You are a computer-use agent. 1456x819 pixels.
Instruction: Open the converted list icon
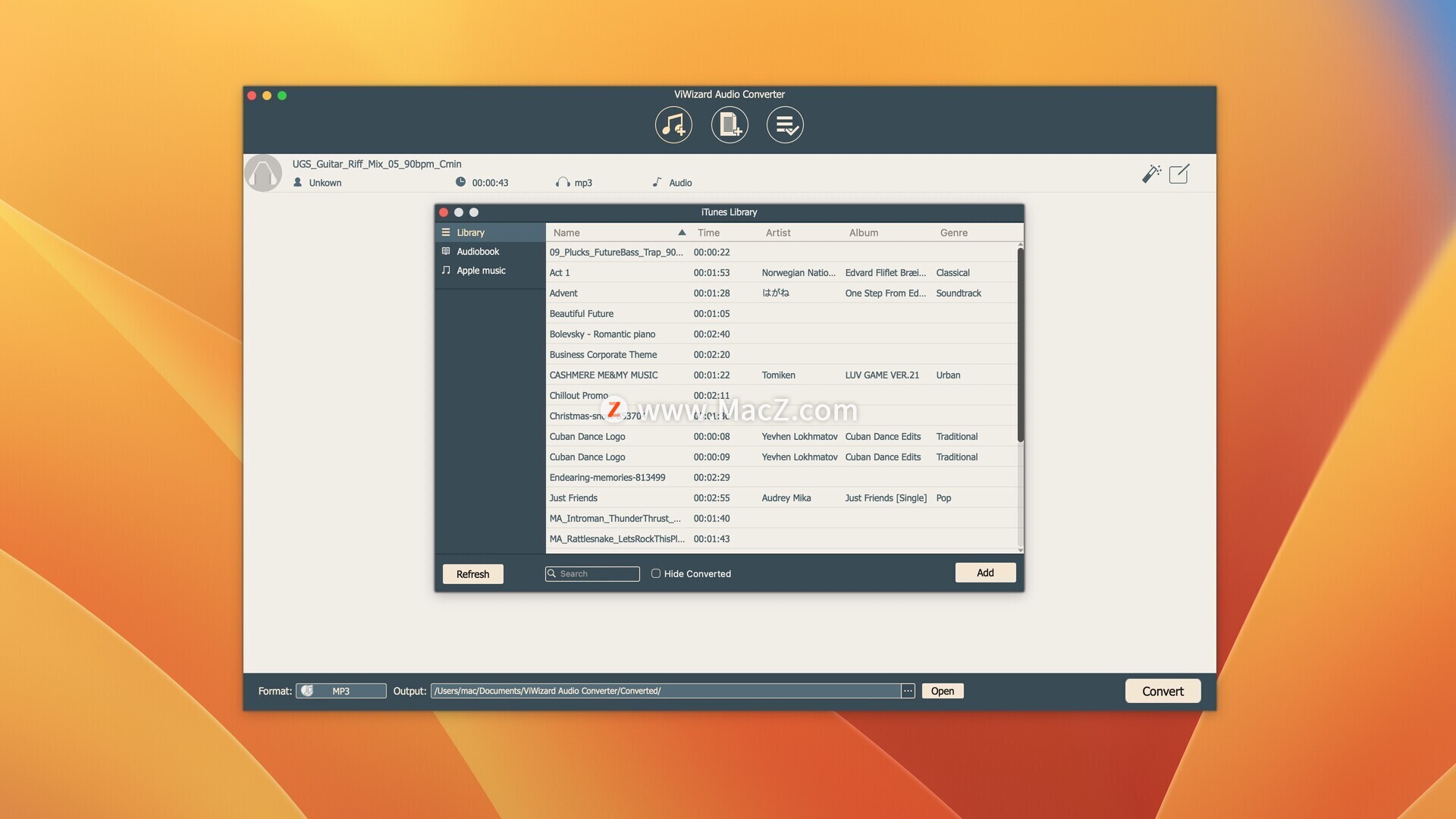(x=785, y=125)
